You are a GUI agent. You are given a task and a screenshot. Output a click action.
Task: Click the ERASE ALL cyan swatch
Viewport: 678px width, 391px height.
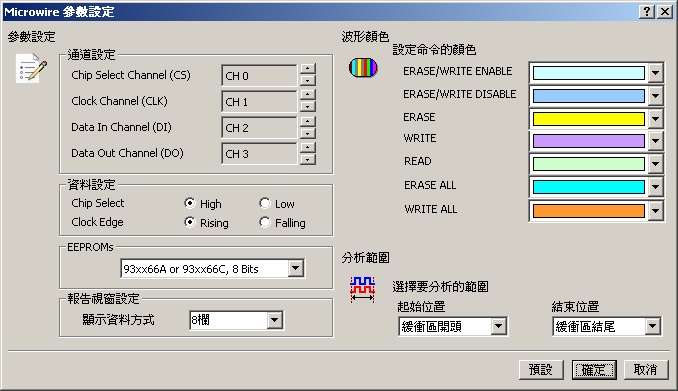coord(588,187)
